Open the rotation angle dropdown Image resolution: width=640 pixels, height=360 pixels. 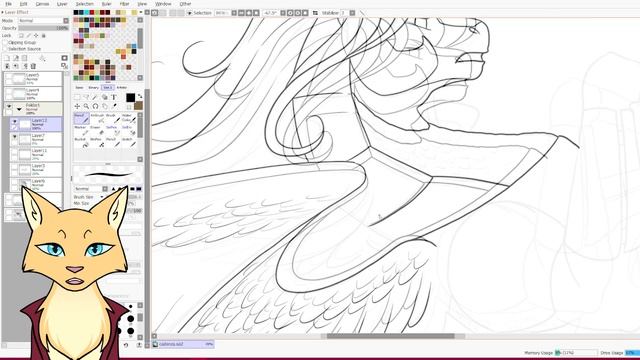tap(282, 13)
